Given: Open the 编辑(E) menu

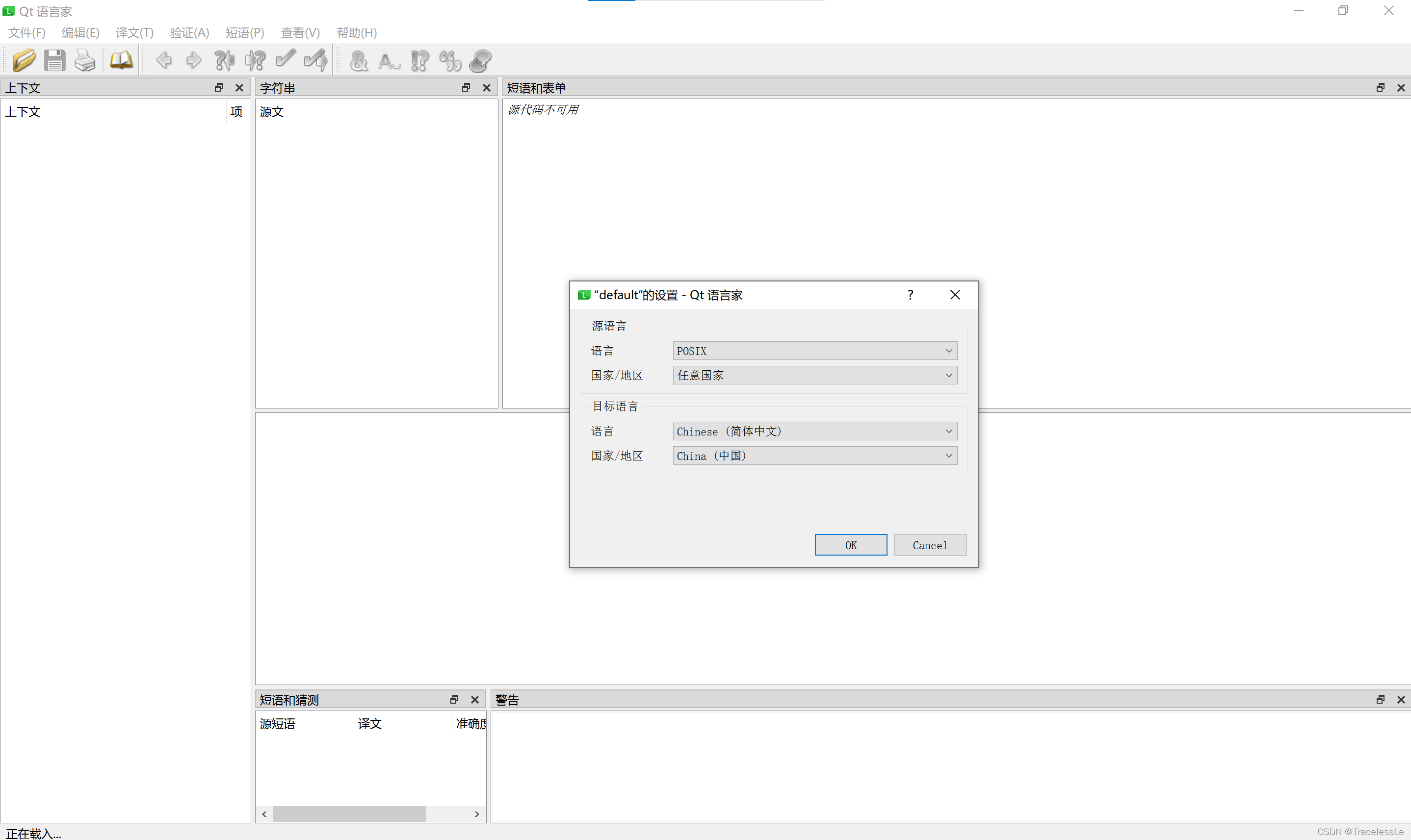Looking at the screenshot, I should pos(80,33).
